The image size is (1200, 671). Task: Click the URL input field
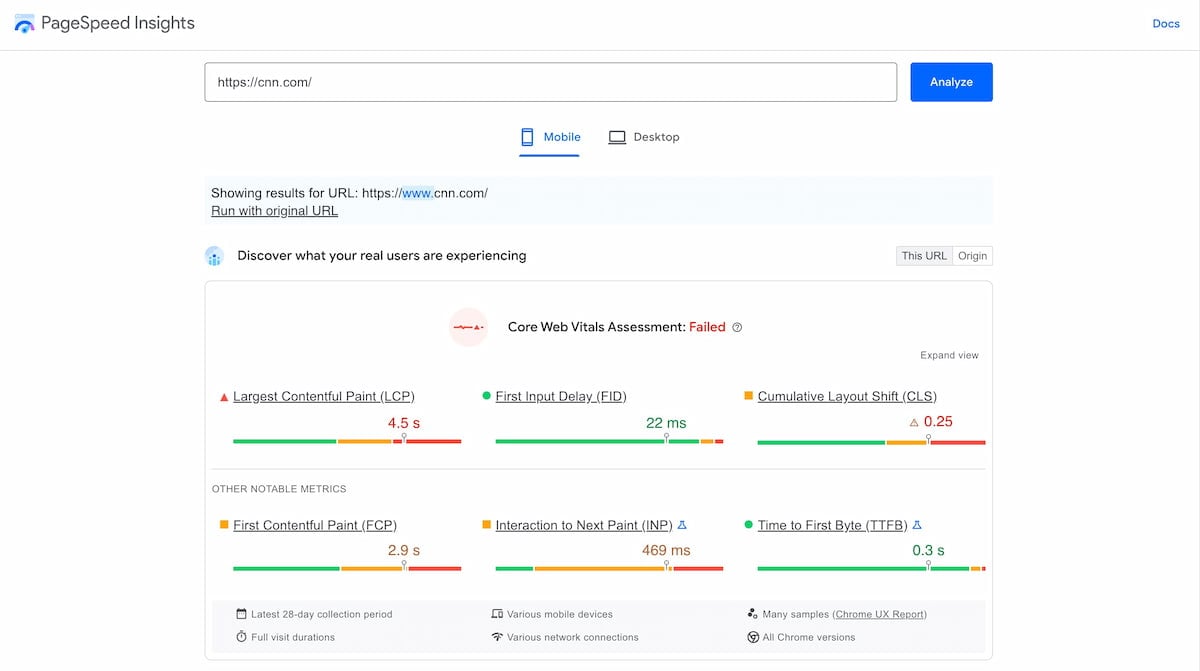550,81
